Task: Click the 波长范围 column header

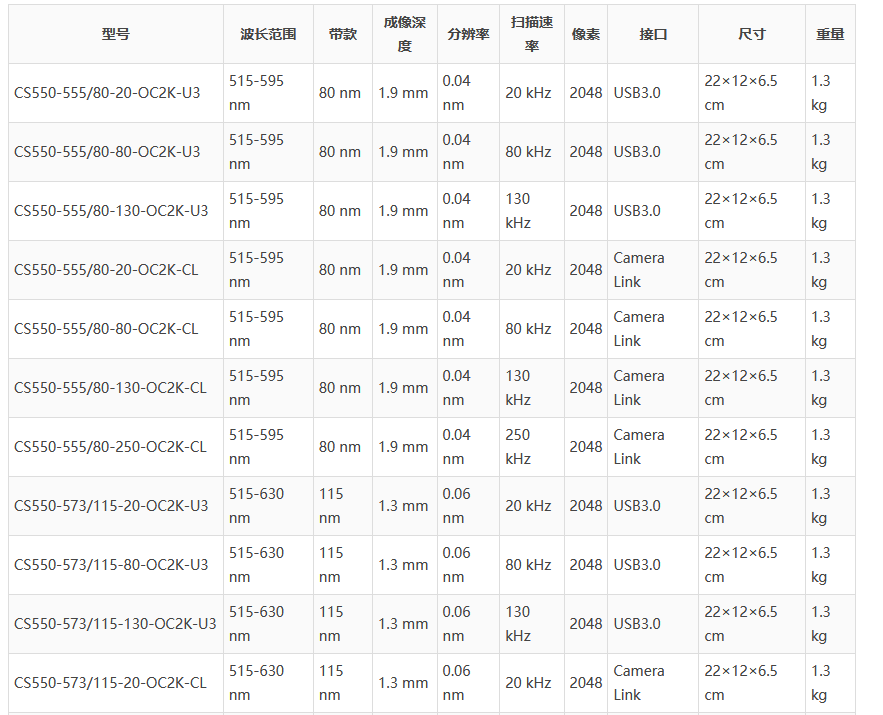Action: coord(268,34)
